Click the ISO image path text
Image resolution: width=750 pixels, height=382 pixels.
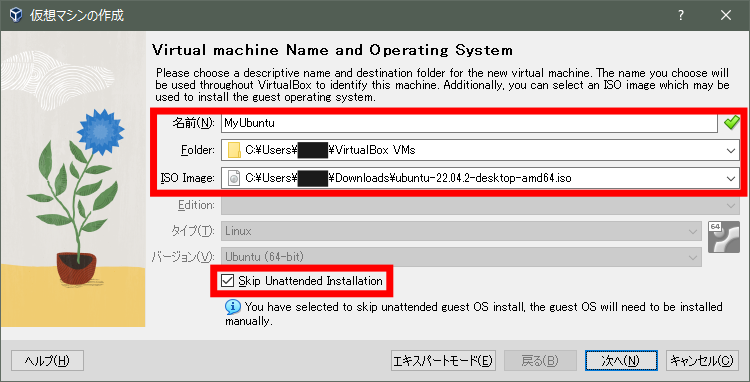(x=408, y=178)
